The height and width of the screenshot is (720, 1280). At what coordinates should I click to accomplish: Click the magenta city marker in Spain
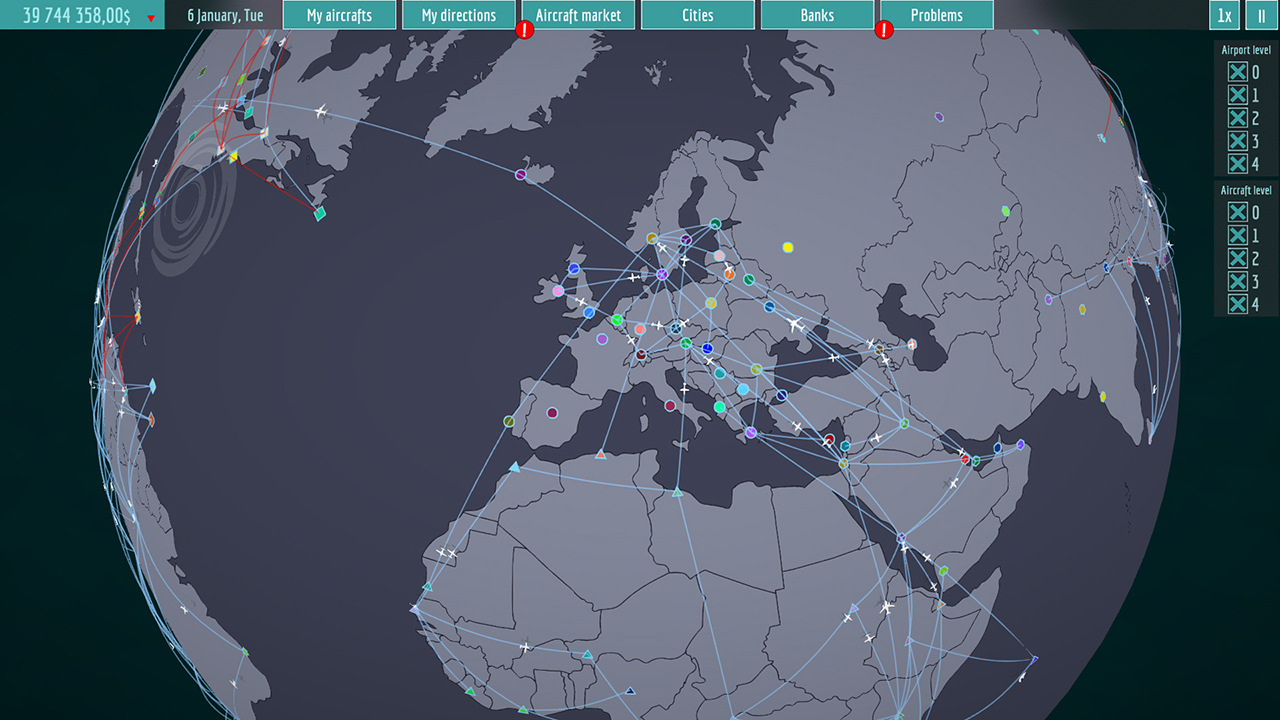(552, 411)
